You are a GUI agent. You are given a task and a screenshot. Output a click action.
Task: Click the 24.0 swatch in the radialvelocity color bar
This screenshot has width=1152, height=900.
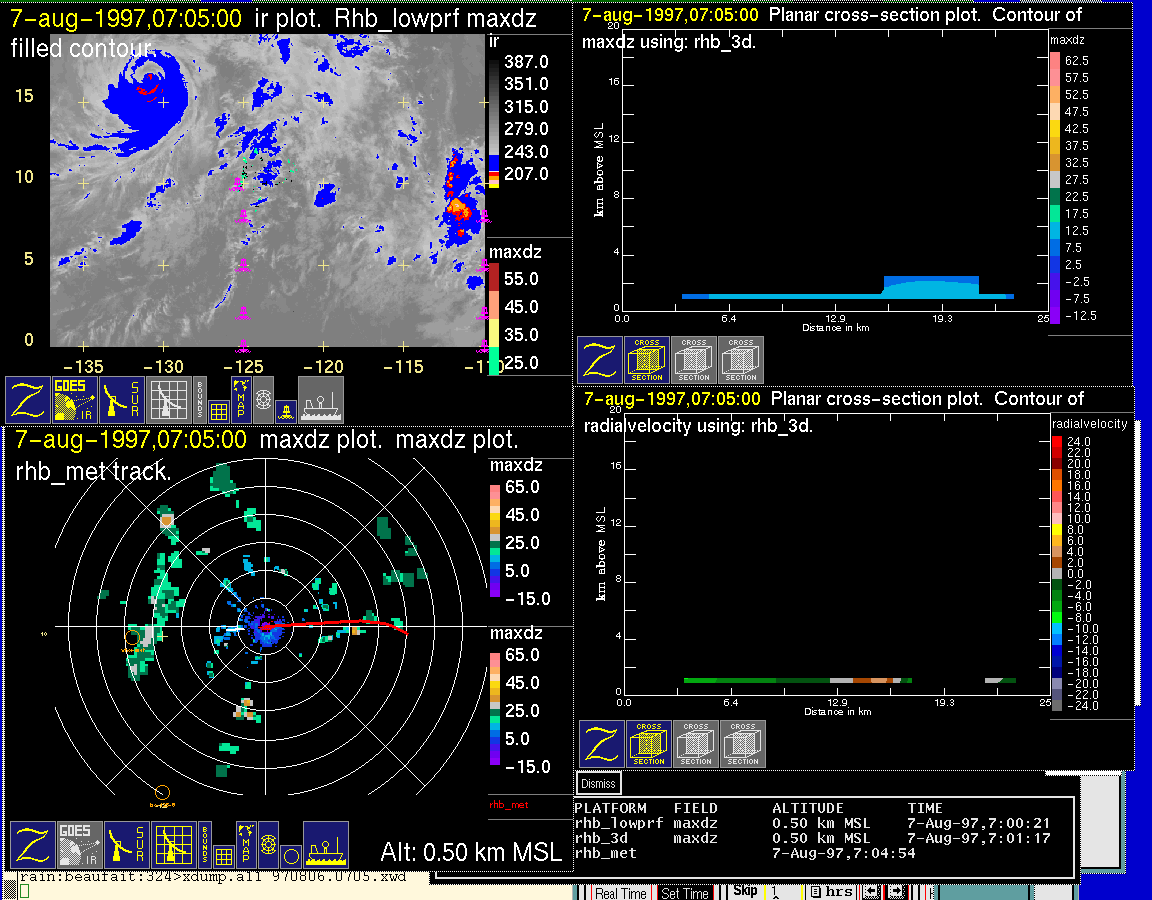pyautogui.click(x=1056, y=442)
